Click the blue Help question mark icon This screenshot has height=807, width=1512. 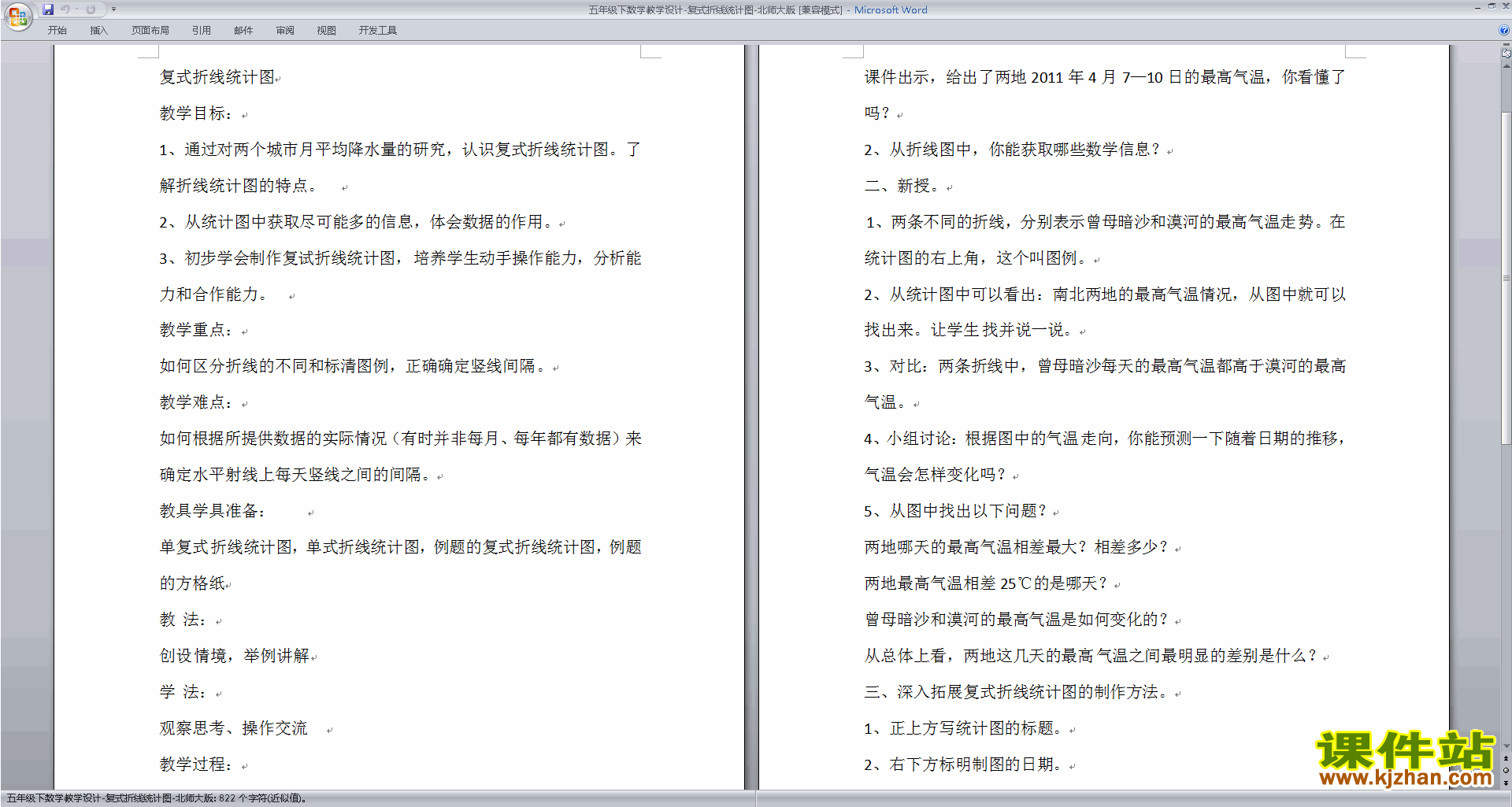1504,31
